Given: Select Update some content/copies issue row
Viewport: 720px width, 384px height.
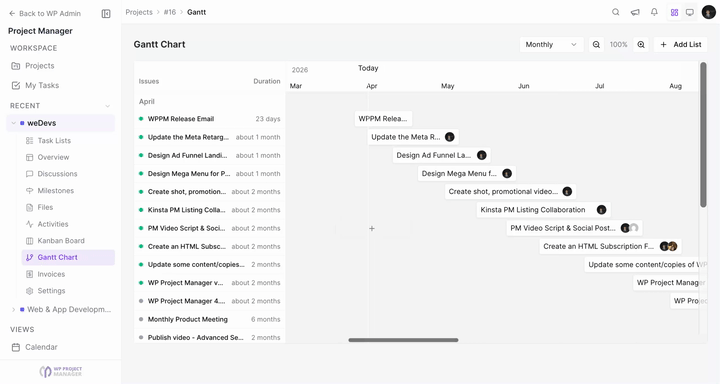Looking at the screenshot, I should (x=210, y=265).
